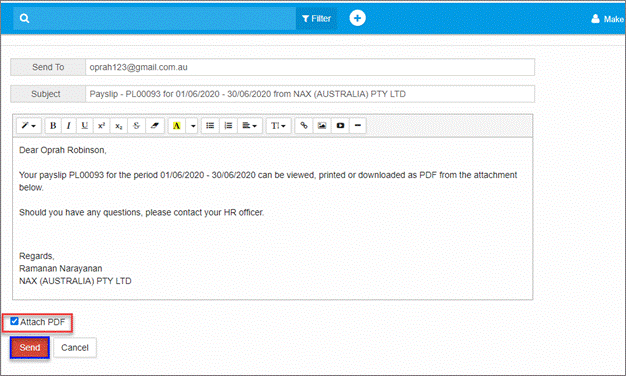Image resolution: width=626 pixels, height=376 pixels.
Task: Click the insert video icon
Action: coord(340,126)
